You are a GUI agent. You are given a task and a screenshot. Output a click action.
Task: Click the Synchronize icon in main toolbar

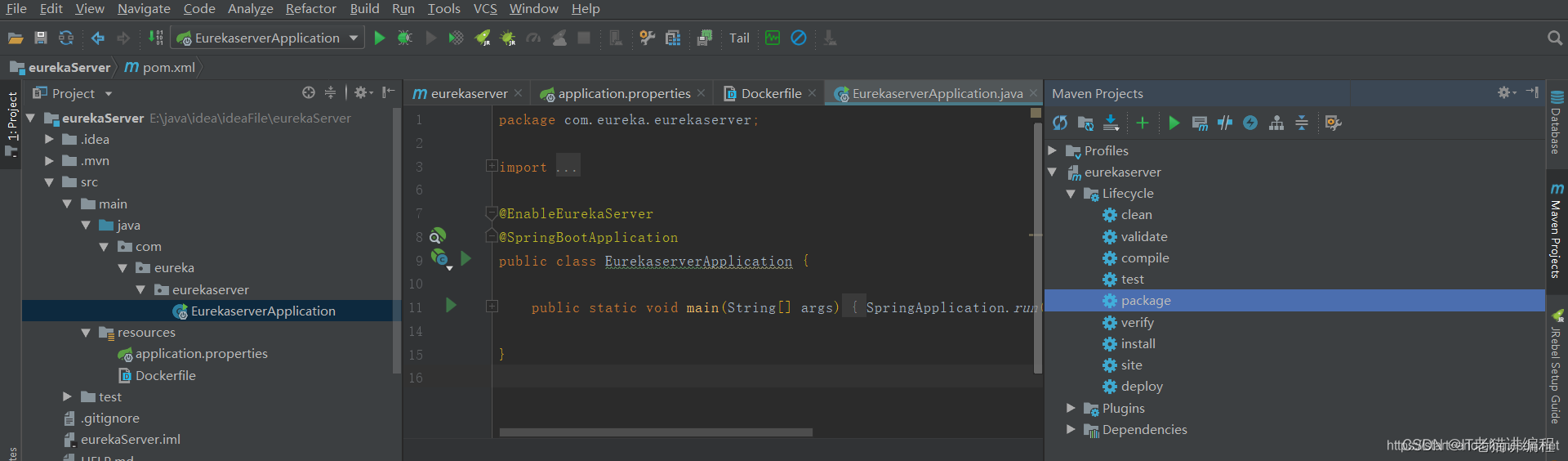tap(66, 38)
